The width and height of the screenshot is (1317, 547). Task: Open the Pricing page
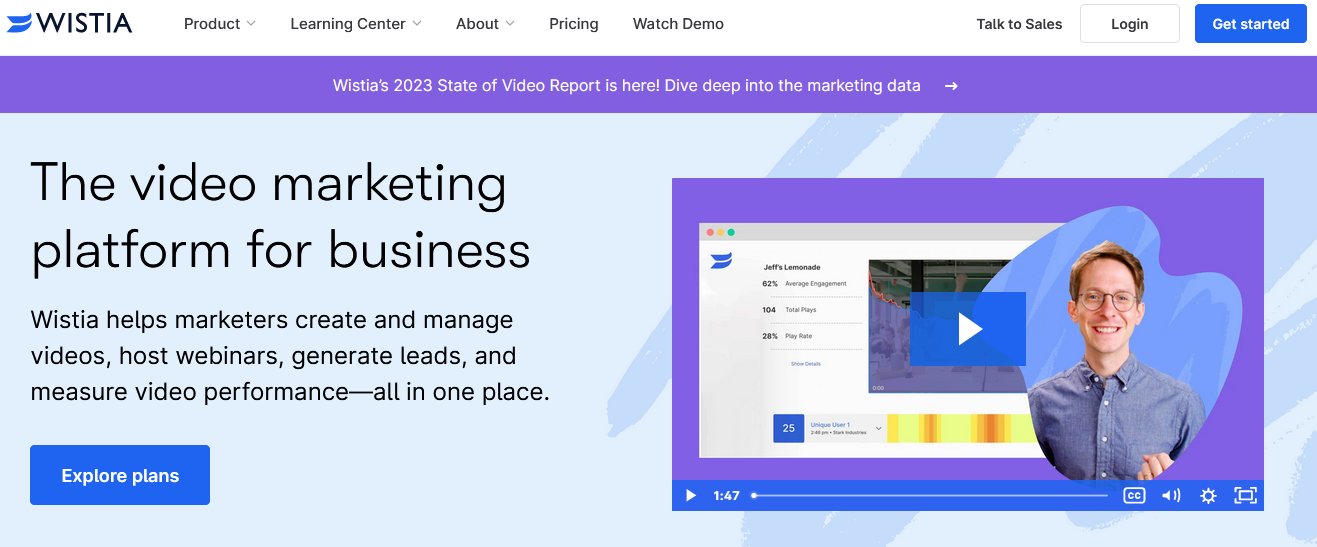(x=574, y=23)
